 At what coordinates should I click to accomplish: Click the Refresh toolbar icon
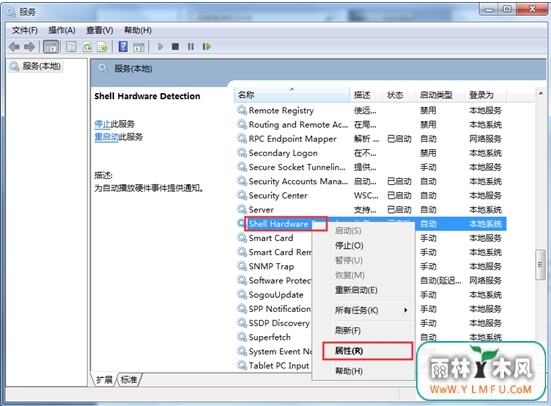click(x=87, y=46)
